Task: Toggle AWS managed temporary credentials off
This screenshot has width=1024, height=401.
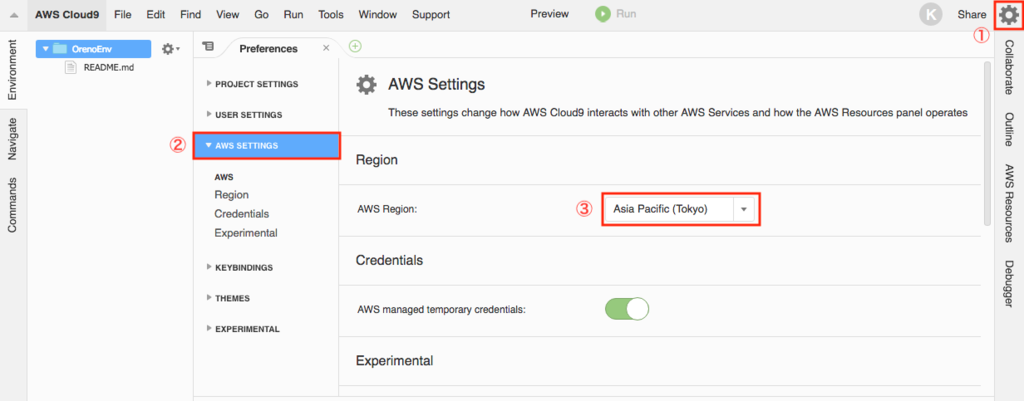Action: click(627, 309)
